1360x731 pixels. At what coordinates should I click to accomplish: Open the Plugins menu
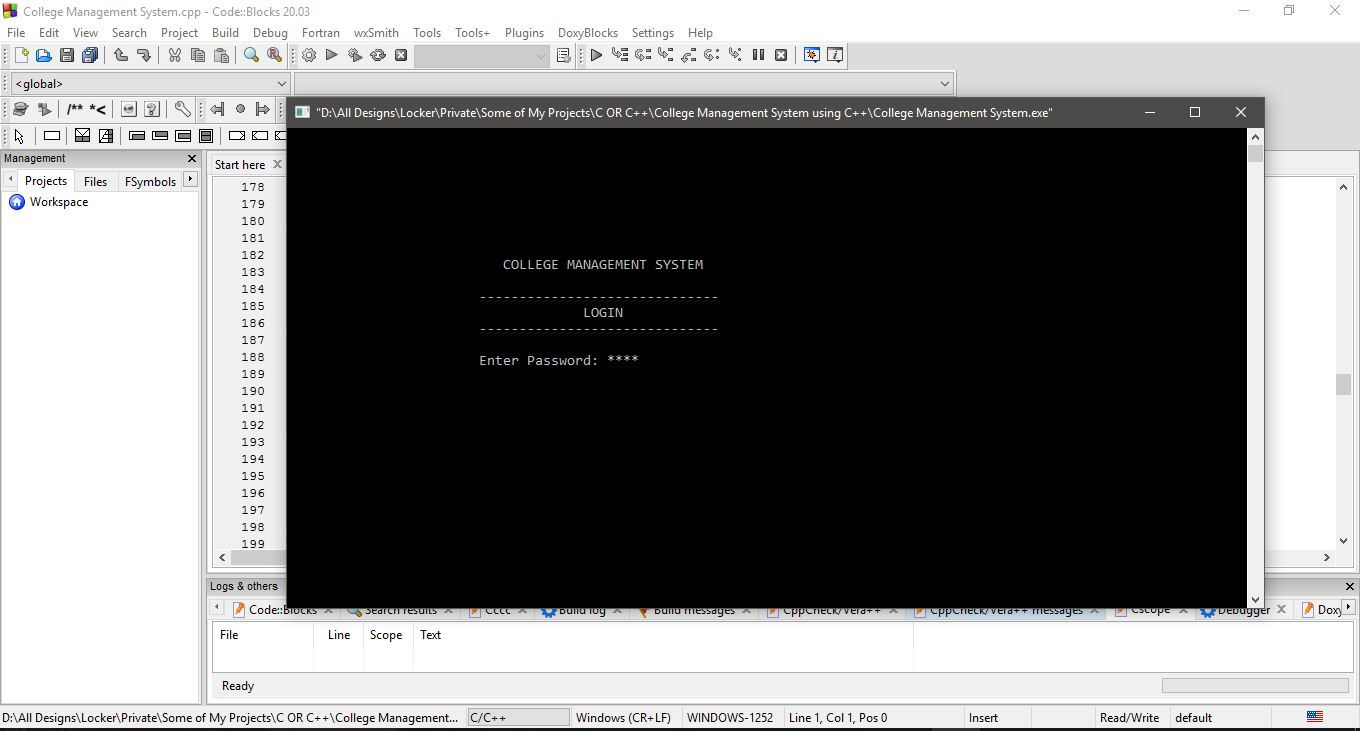[524, 33]
